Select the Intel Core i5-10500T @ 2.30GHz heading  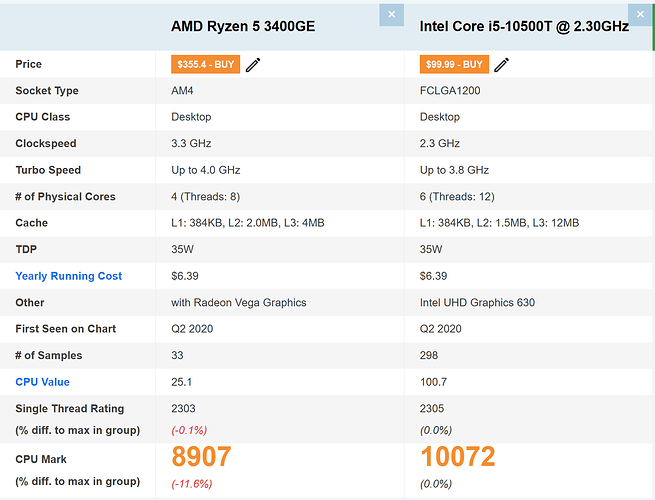[x=524, y=27]
